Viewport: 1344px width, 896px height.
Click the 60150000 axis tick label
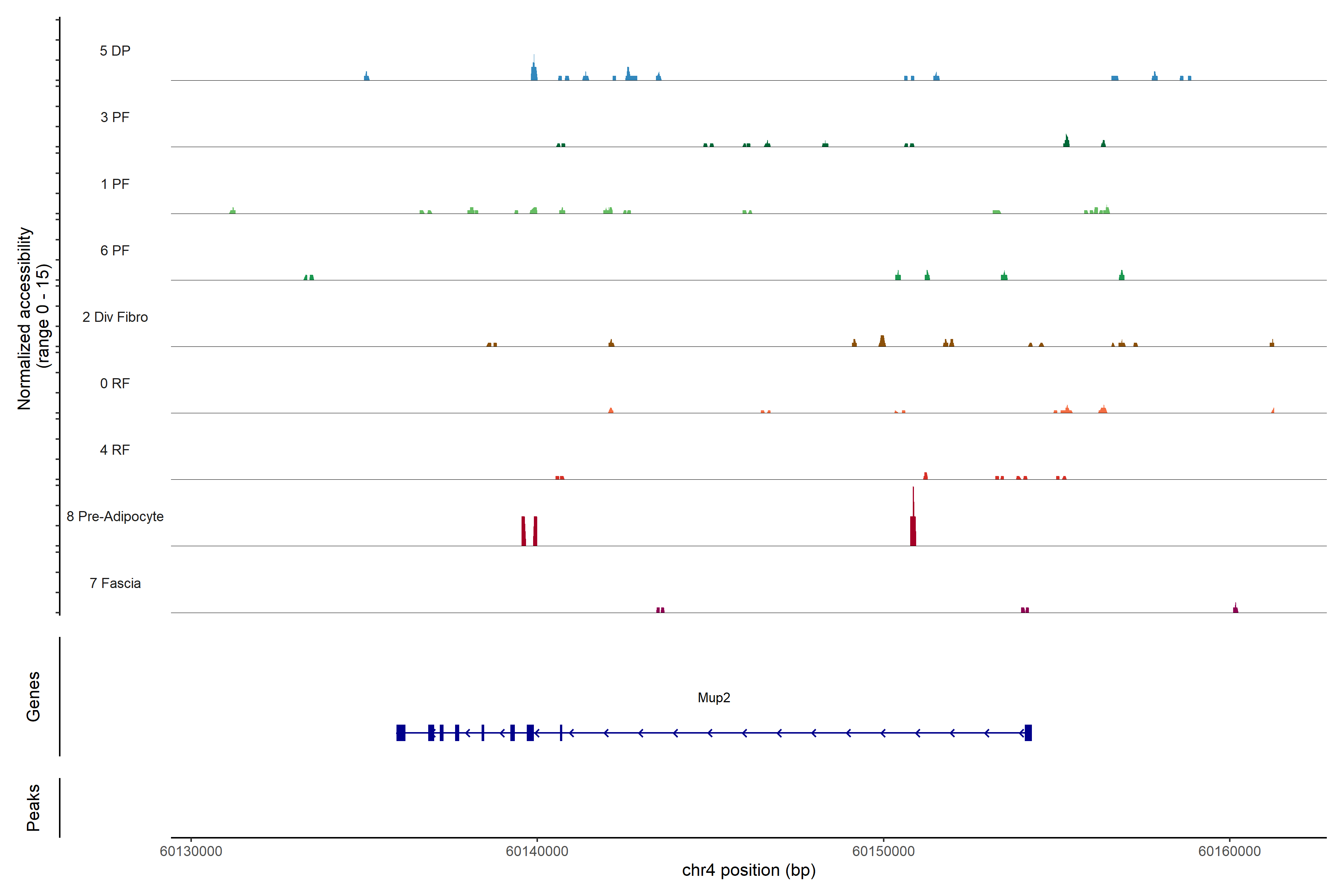pyautogui.click(x=883, y=851)
